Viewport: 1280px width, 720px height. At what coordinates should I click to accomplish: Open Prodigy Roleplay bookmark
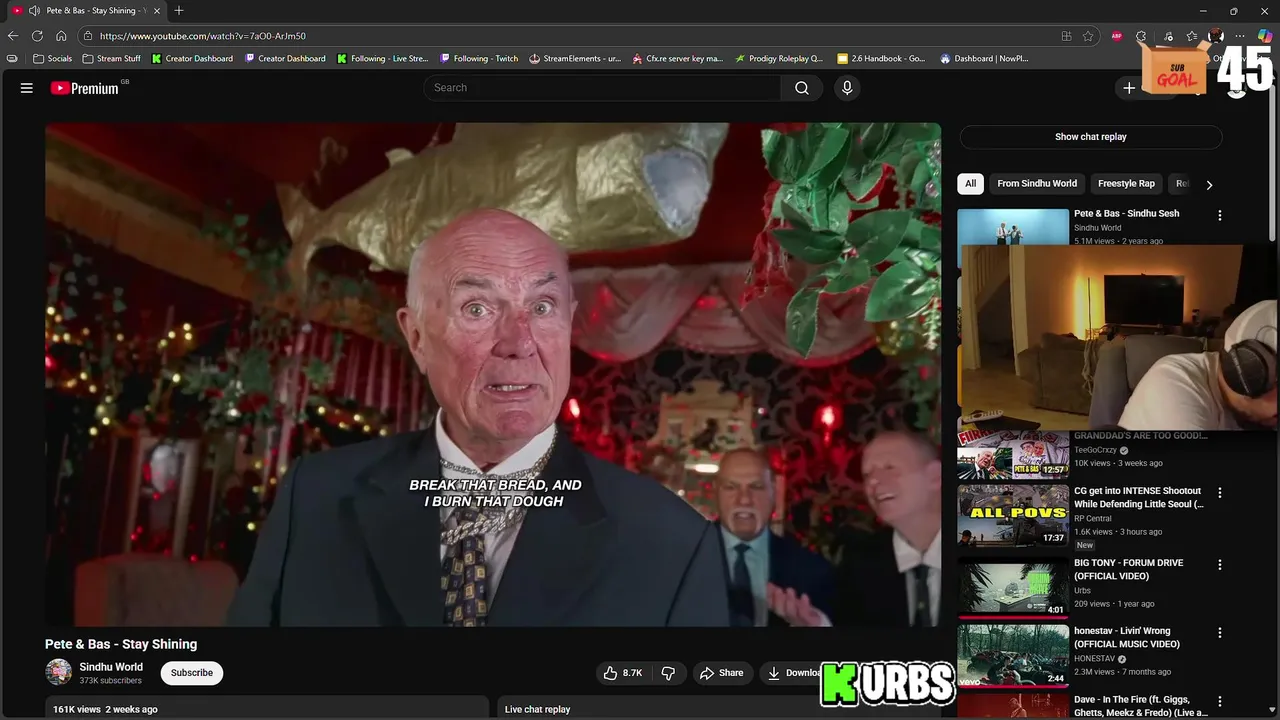[779, 59]
